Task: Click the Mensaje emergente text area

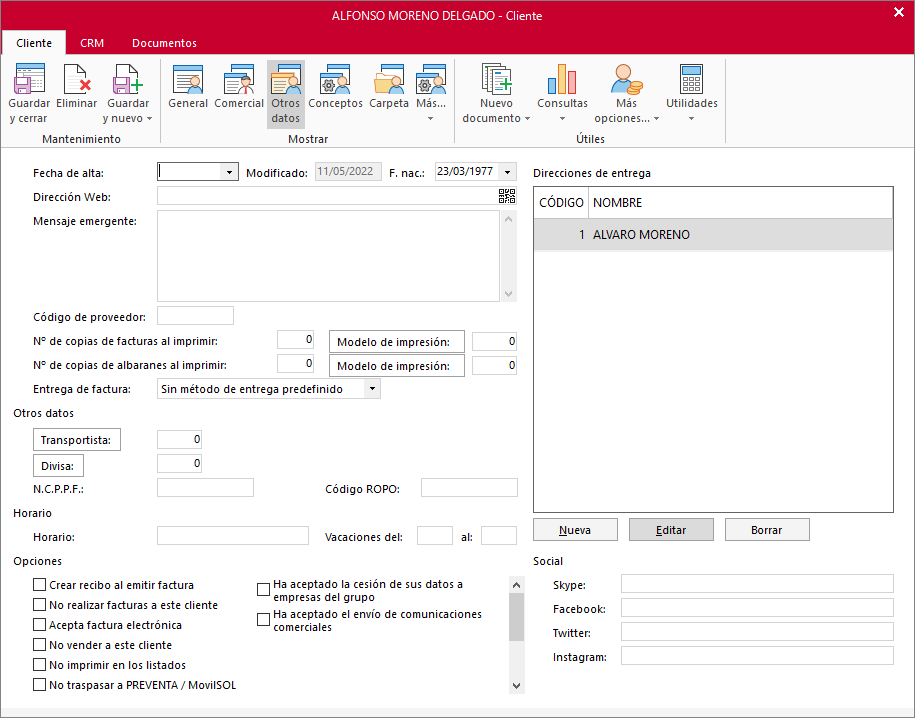Action: pos(329,256)
